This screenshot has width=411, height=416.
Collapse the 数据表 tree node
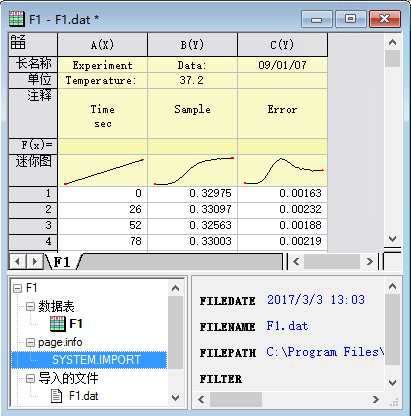pyautogui.click(x=30, y=306)
